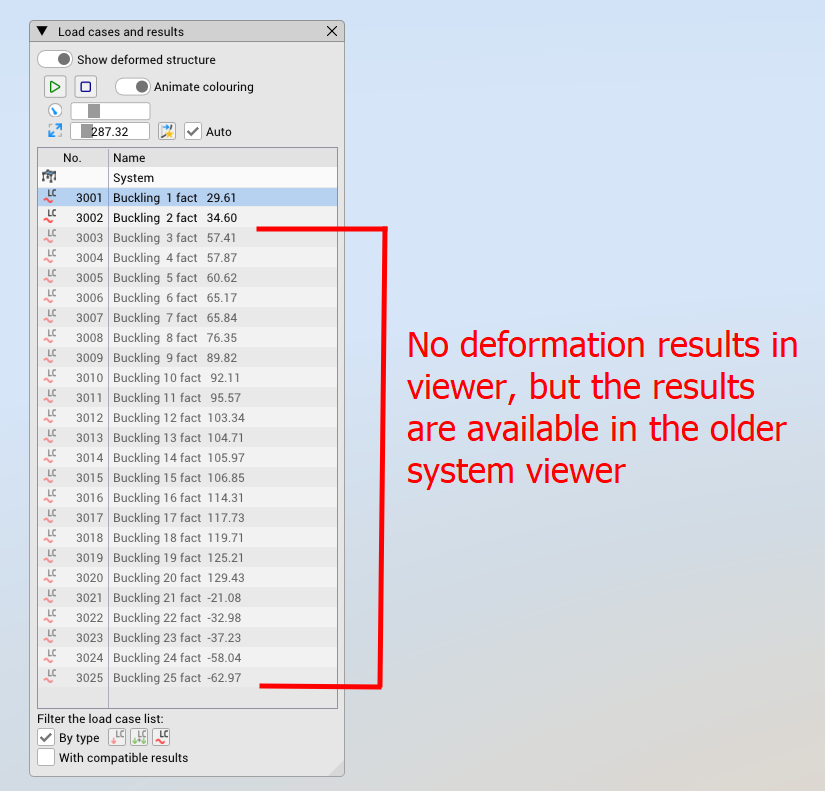Click the animation speed dial icon

point(55,110)
